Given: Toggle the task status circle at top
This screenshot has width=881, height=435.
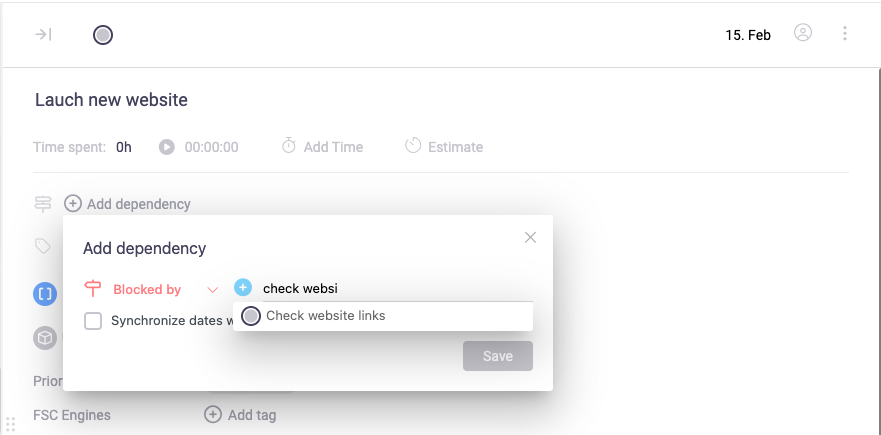Looking at the screenshot, I should coord(103,35).
